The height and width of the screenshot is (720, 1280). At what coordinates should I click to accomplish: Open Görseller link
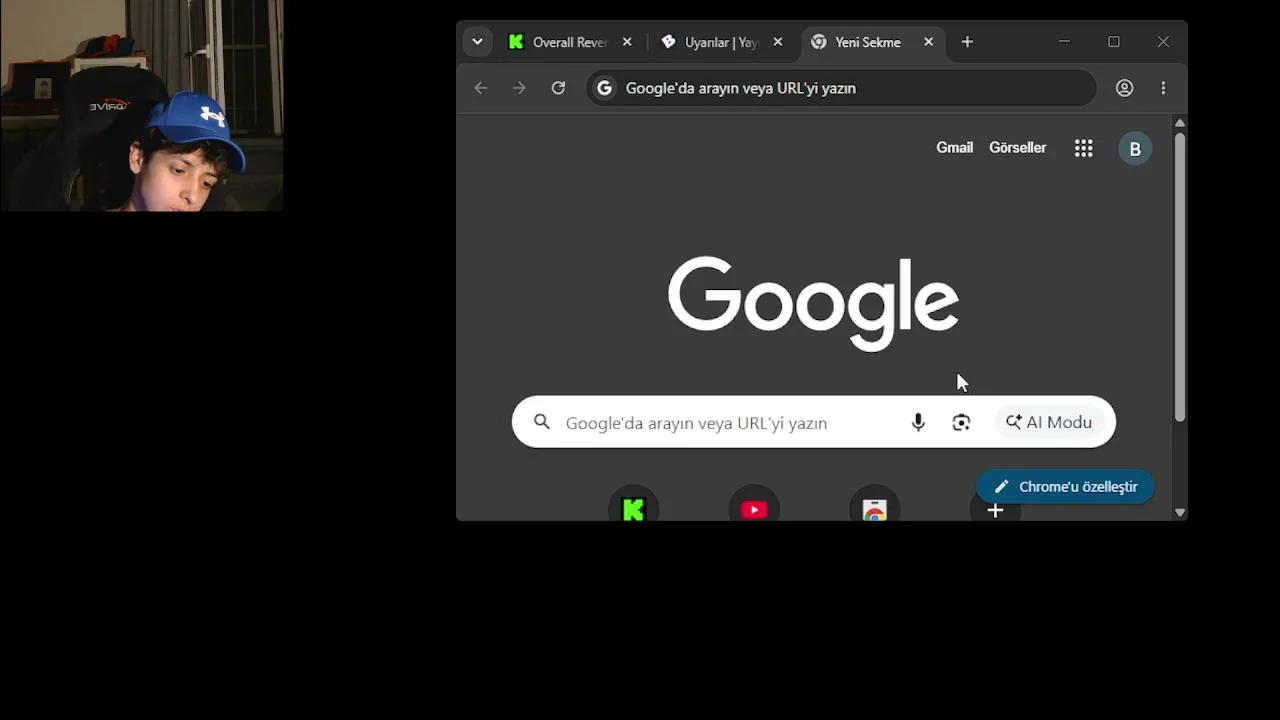pyautogui.click(x=1017, y=148)
